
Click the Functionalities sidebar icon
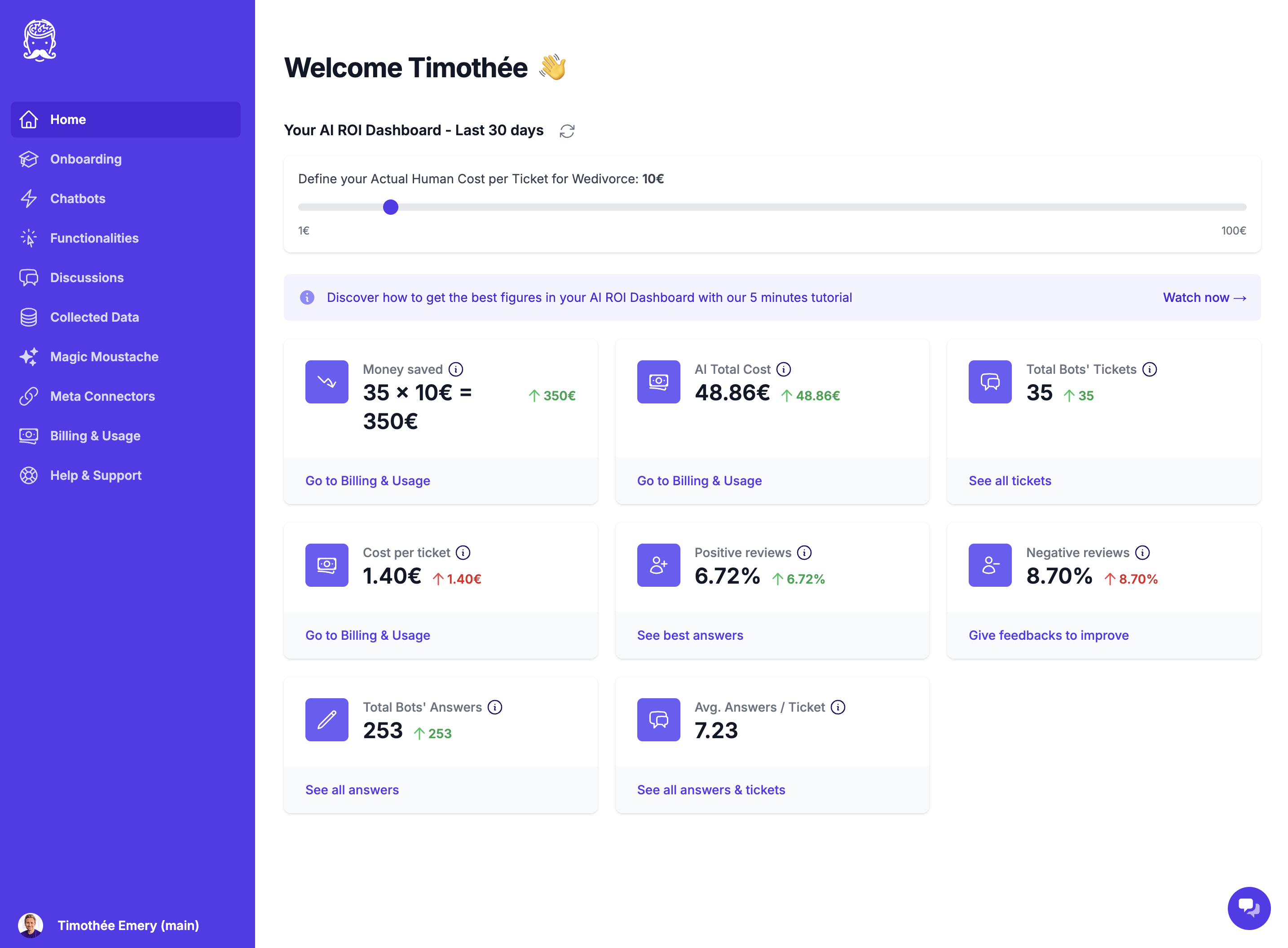29,237
